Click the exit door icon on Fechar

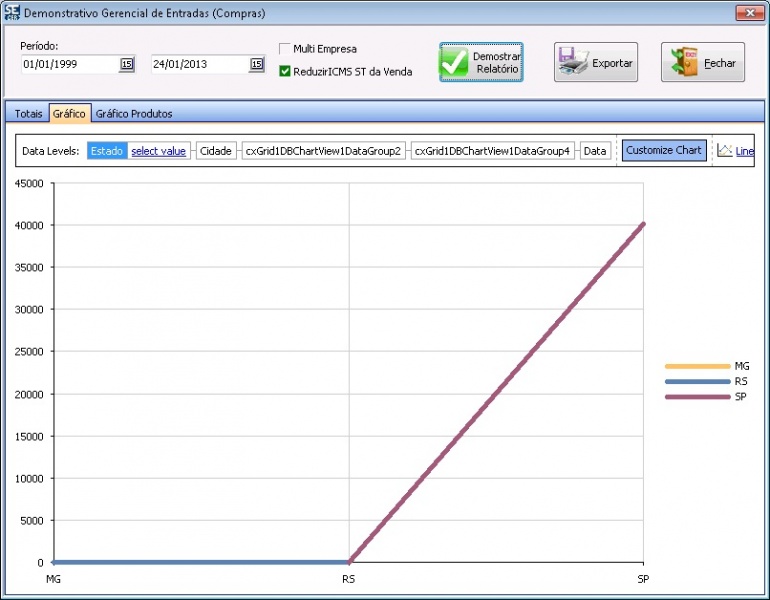coord(685,62)
